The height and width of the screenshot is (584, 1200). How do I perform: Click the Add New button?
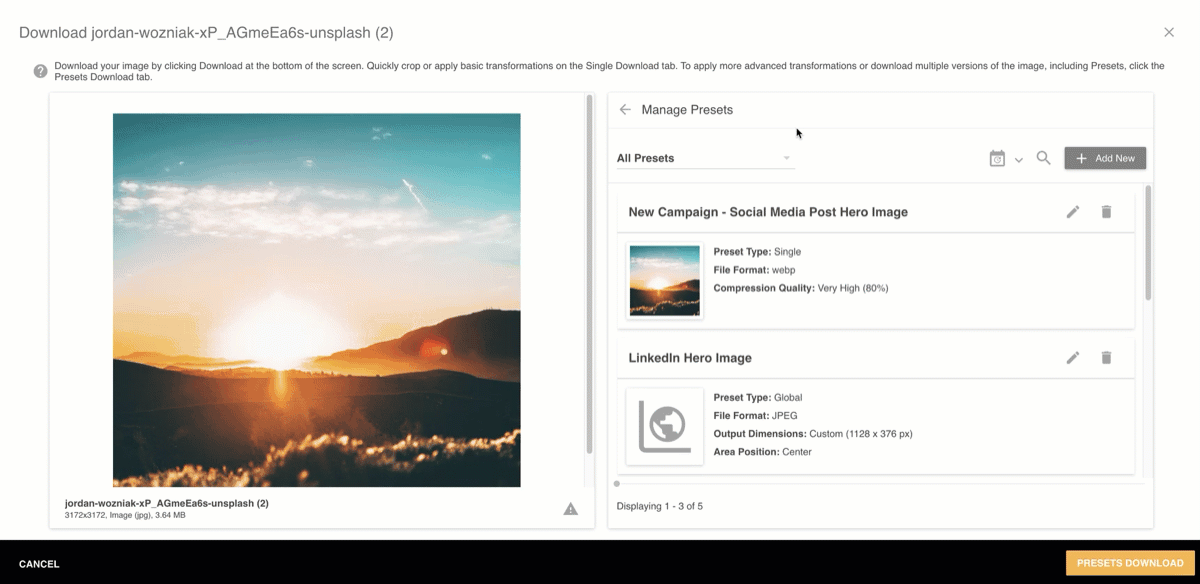(1105, 158)
